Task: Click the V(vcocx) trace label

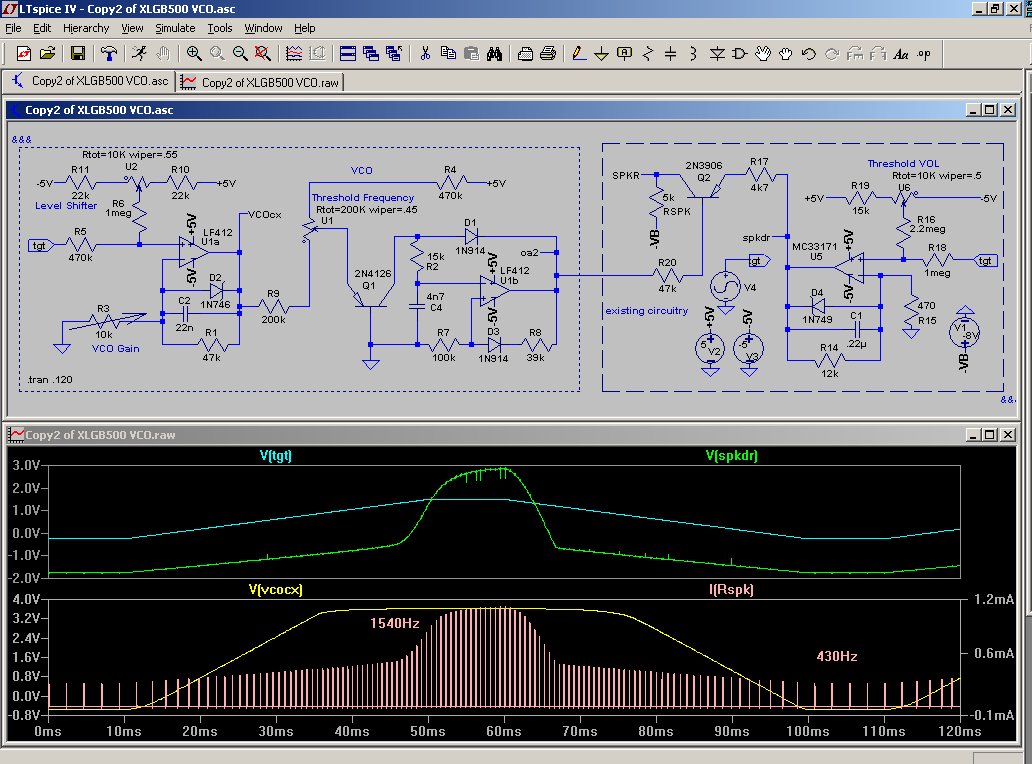Action: coord(275,589)
